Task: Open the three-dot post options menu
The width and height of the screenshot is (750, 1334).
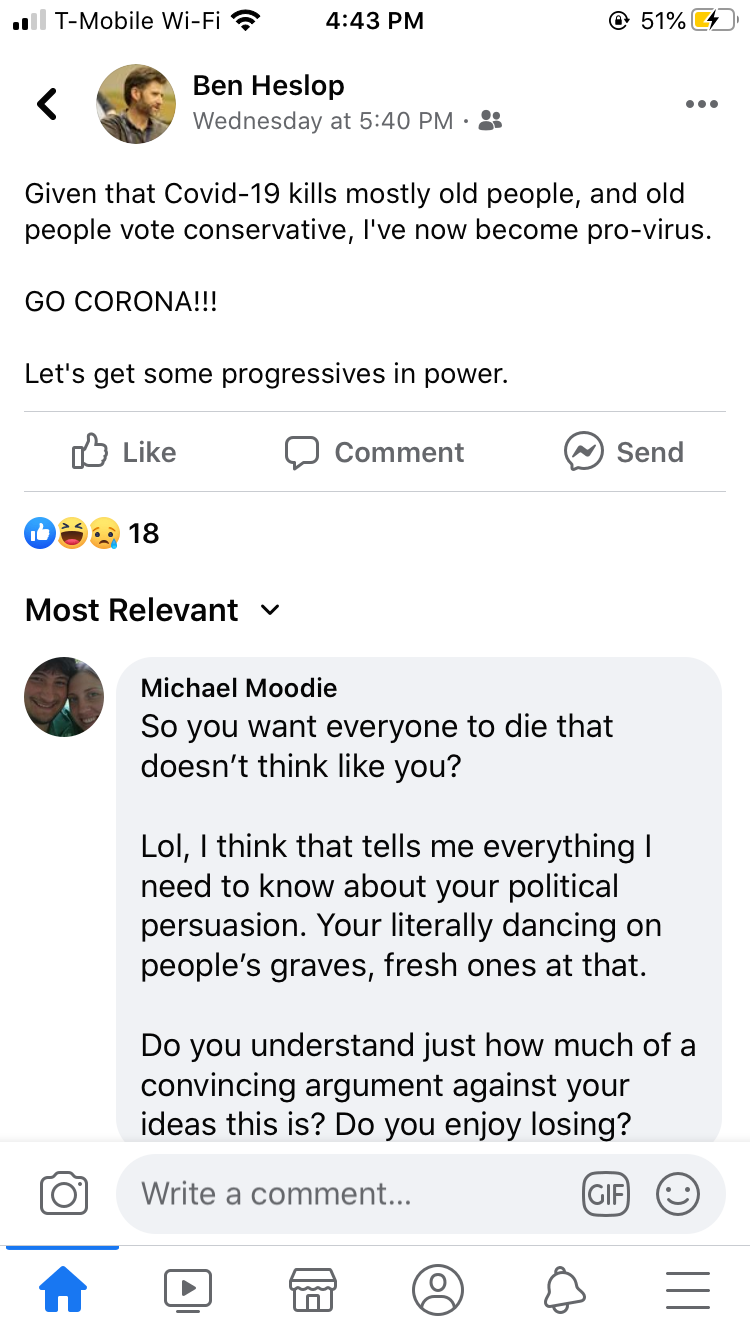Action: pyautogui.click(x=701, y=104)
